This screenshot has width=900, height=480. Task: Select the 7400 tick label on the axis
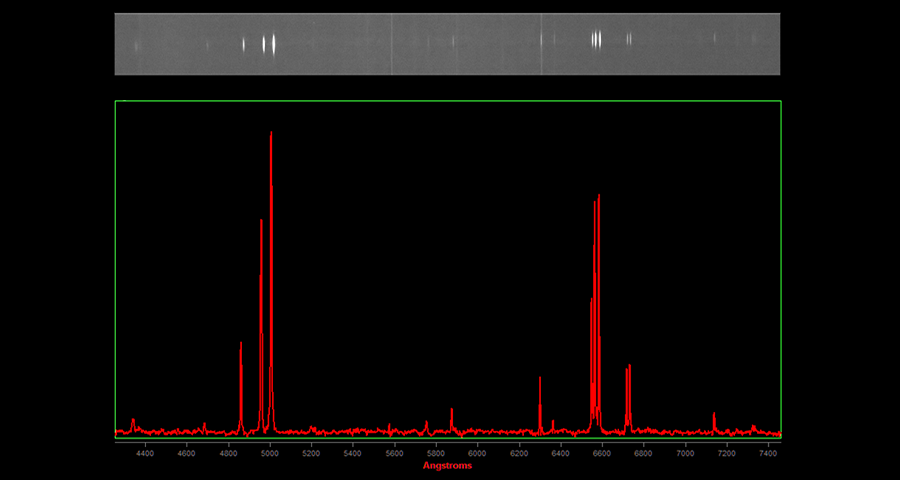(x=767, y=453)
